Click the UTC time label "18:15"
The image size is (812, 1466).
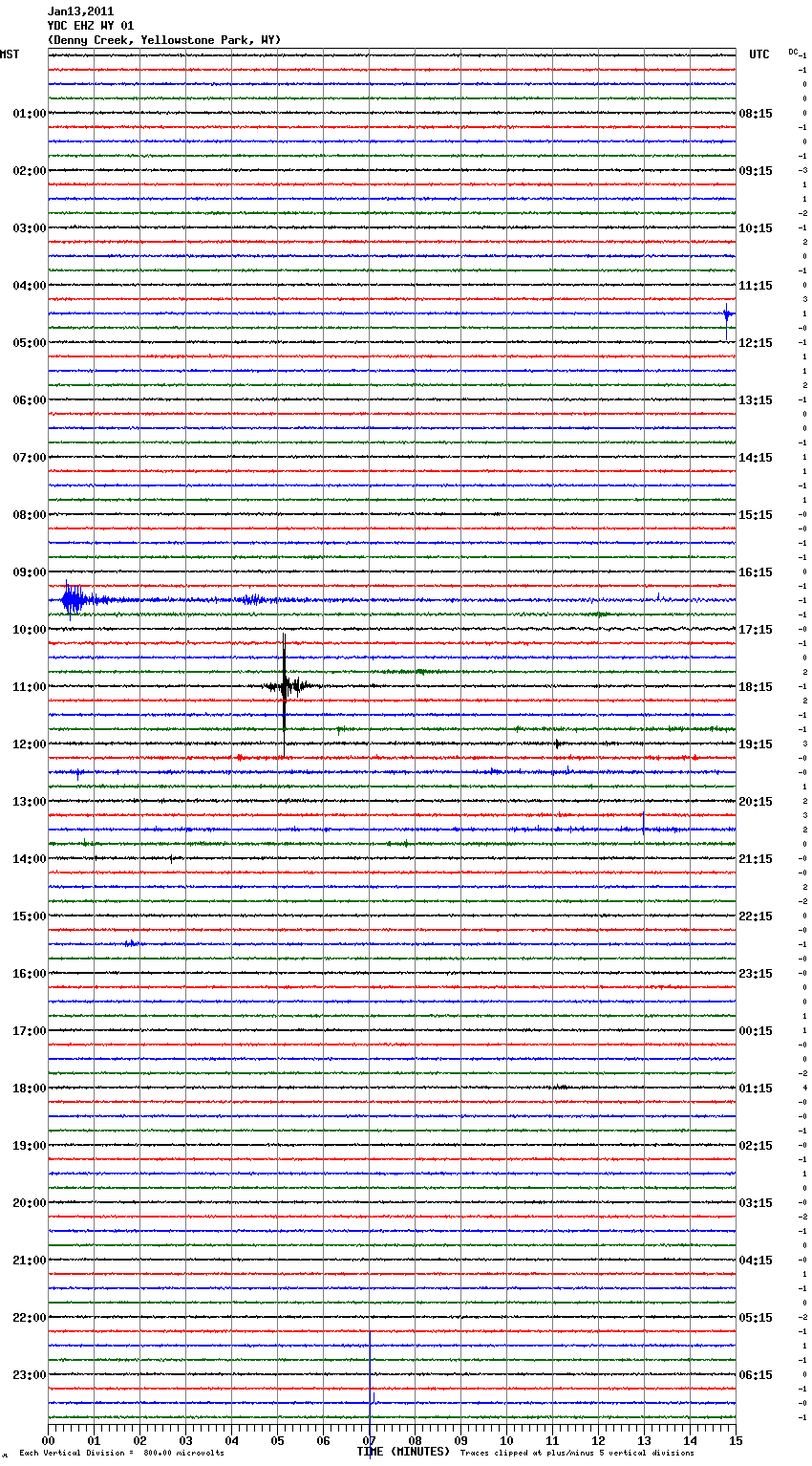pos(756,687)
